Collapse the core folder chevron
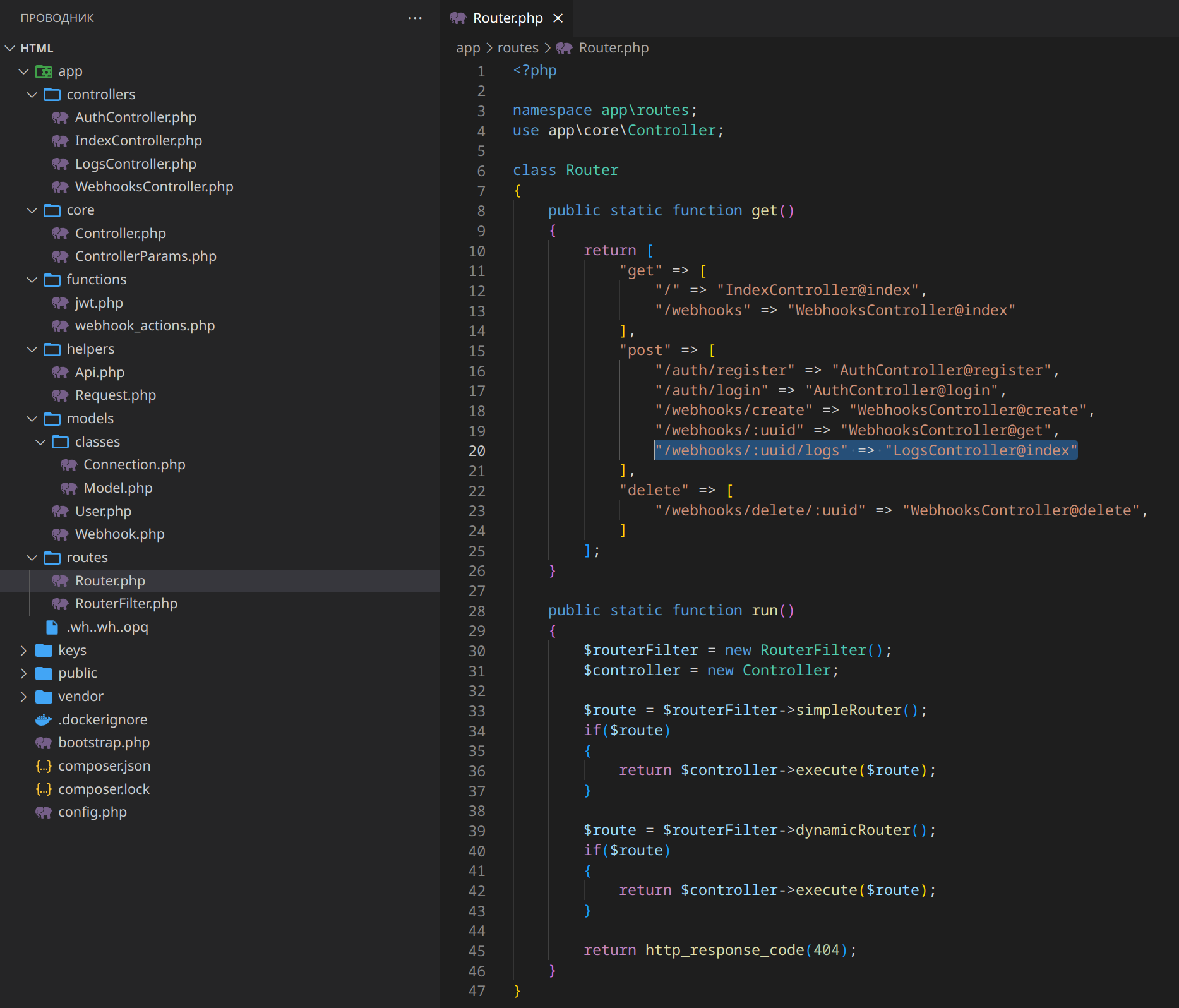1179x1008 pixels. [32, 210]
